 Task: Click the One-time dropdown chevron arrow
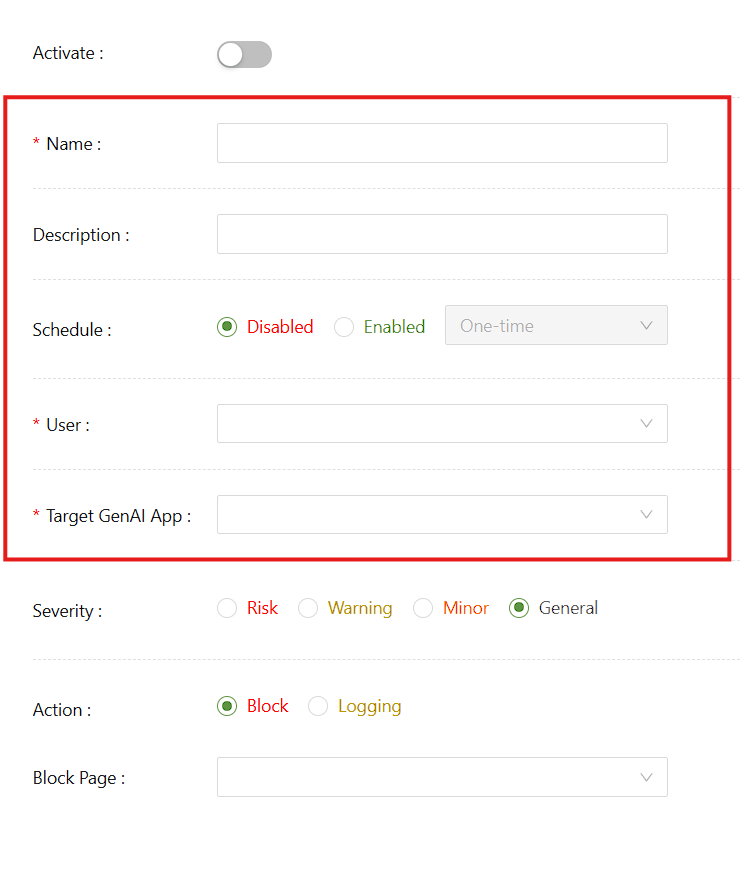(646, 326)
